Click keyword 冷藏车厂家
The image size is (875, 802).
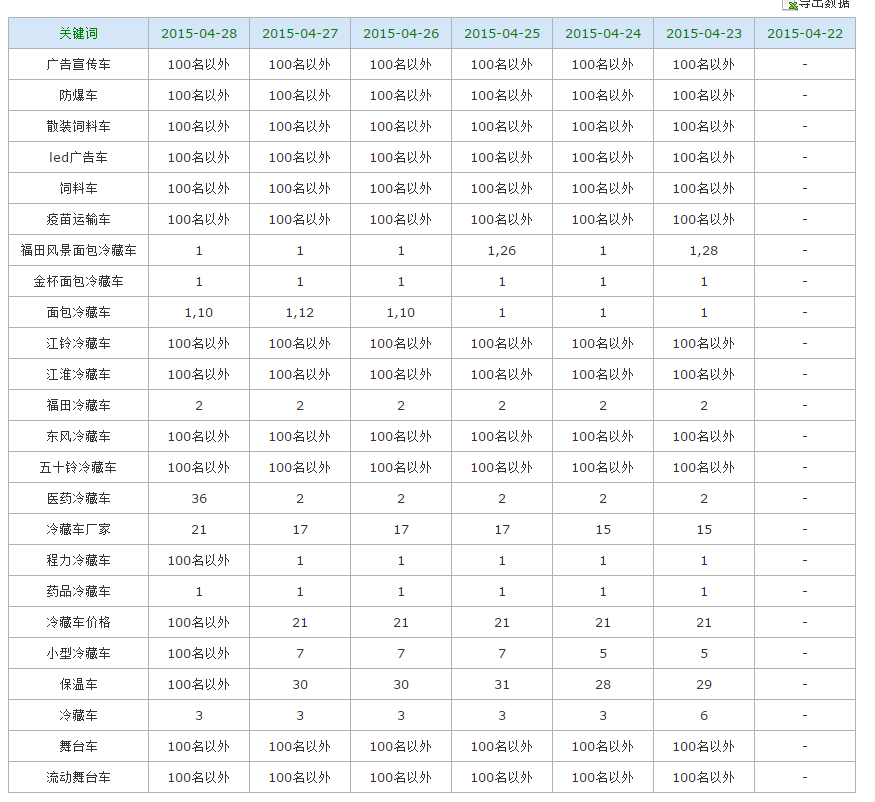[79, 529]
